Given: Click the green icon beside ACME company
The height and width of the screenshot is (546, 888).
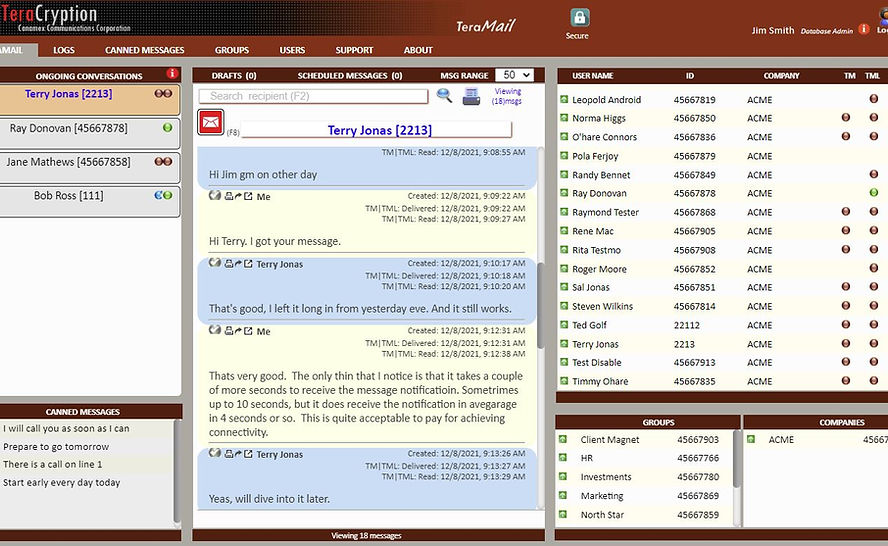Looking at the screenshot, I should [751, 439].
